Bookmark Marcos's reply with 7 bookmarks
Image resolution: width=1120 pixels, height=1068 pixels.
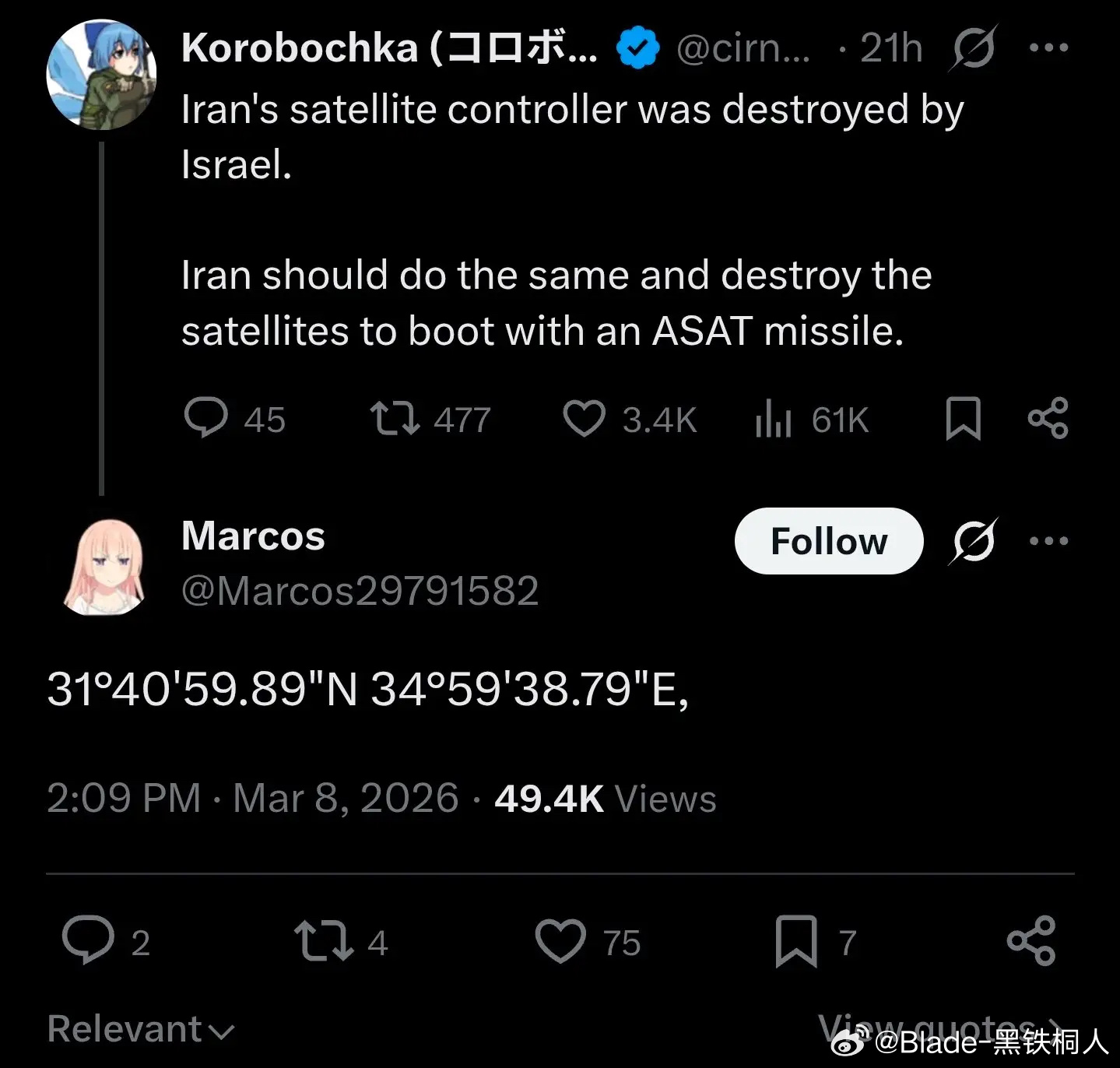click(x=796, y=940)
